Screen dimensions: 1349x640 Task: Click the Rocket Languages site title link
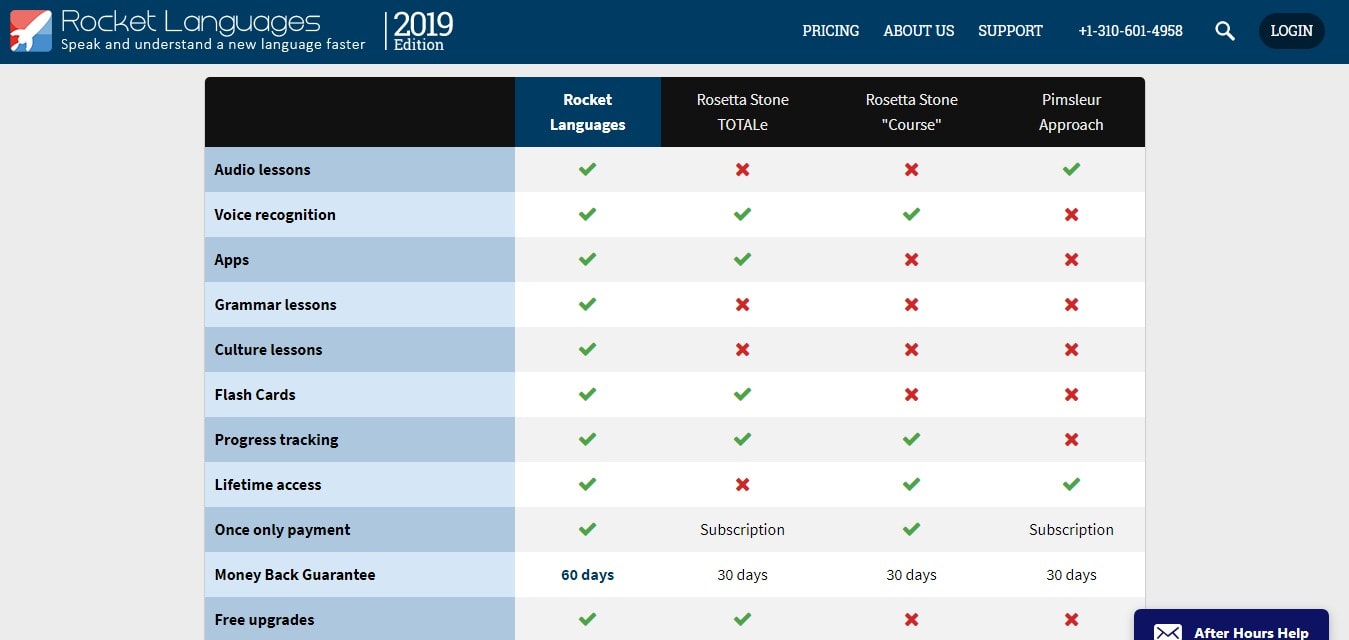(191, 21)
